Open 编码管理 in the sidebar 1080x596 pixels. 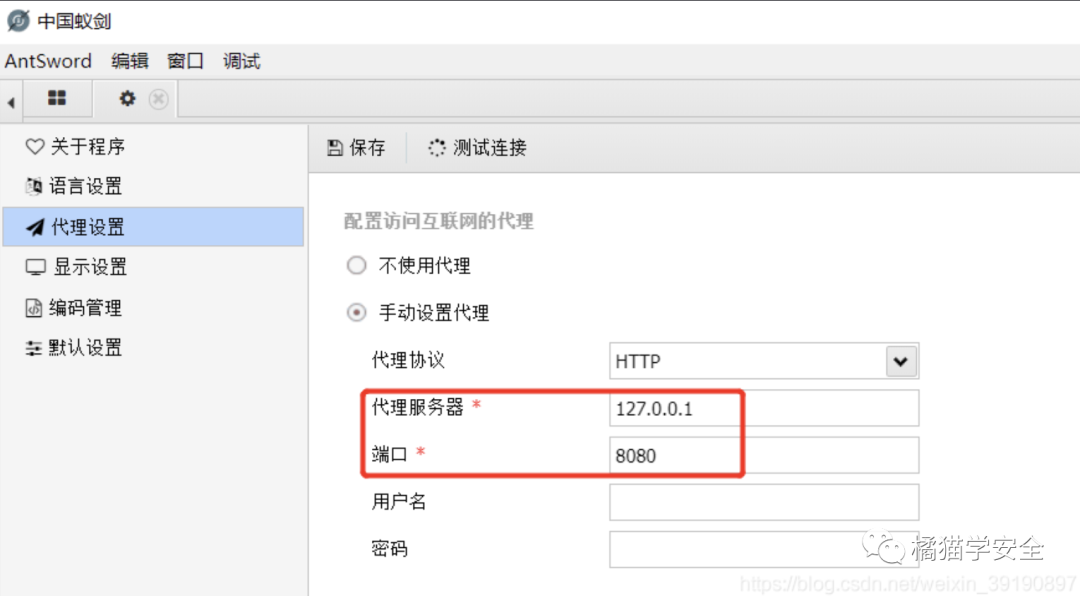(x=154, y=307)
